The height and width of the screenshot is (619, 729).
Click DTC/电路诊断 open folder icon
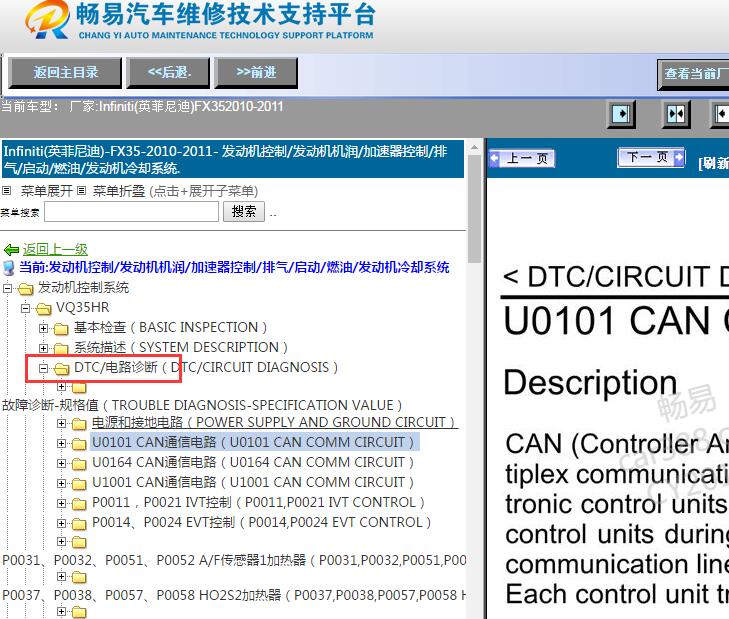[x=61, y=369]
